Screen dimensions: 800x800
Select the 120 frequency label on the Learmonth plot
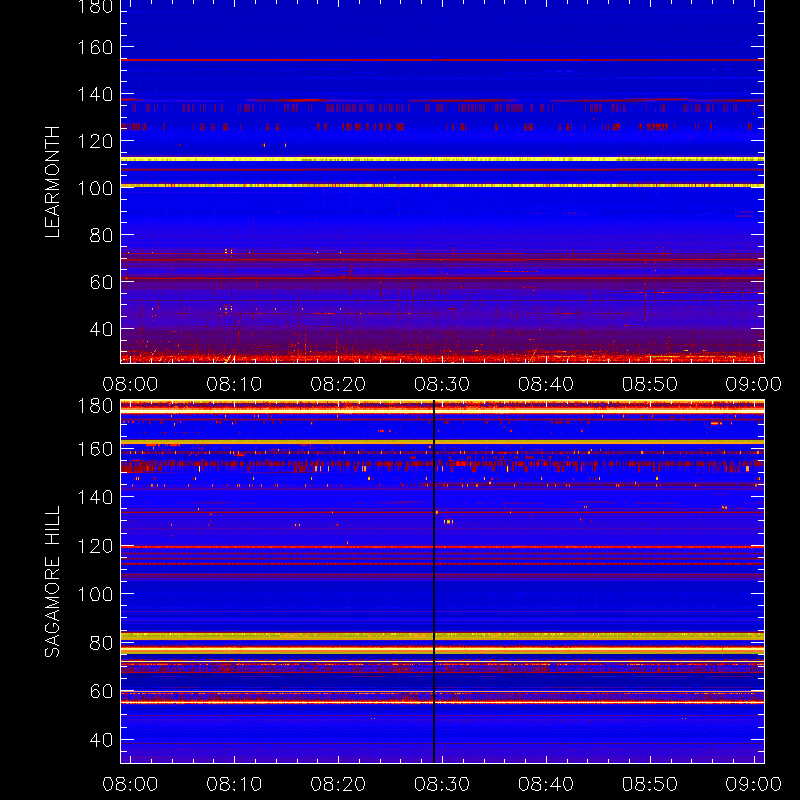click(95, 141)
